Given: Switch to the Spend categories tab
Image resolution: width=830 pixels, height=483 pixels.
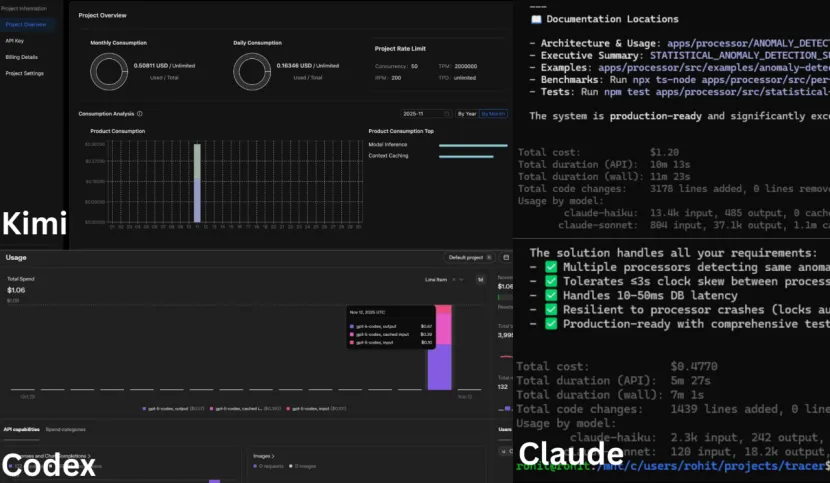Looking at the screenshot, I should click(66, 429).
